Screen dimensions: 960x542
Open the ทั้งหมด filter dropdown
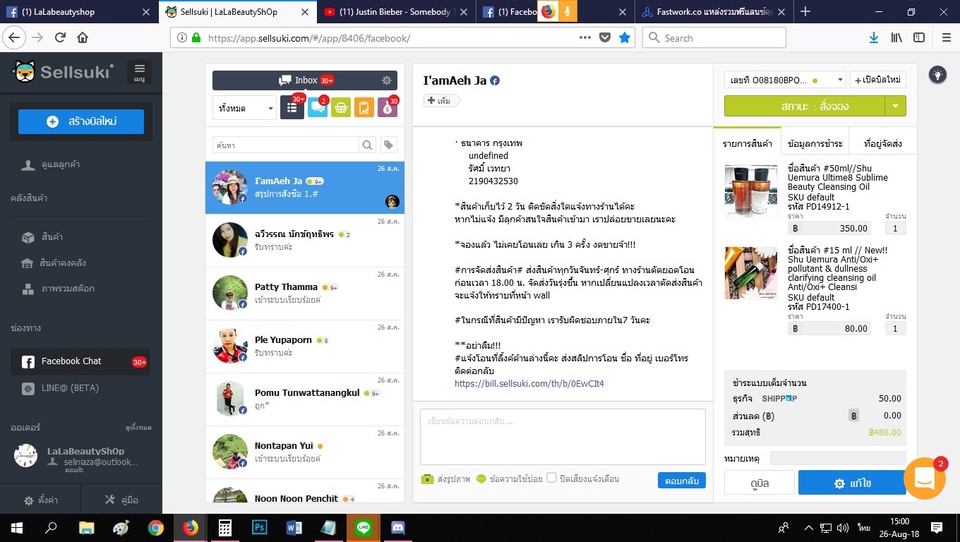click(244, 108)
